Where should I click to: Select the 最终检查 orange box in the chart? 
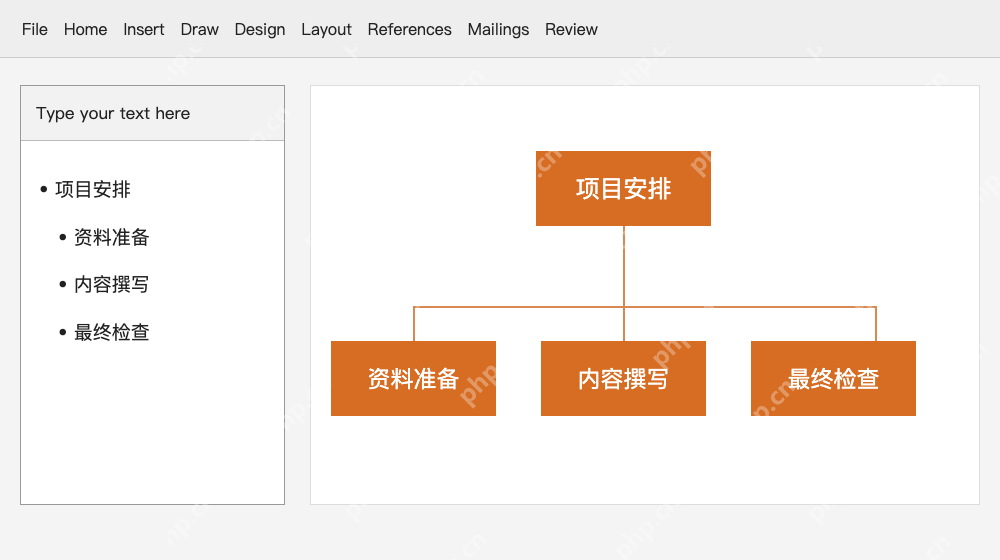pyautogui.click(x=833, y=378)
